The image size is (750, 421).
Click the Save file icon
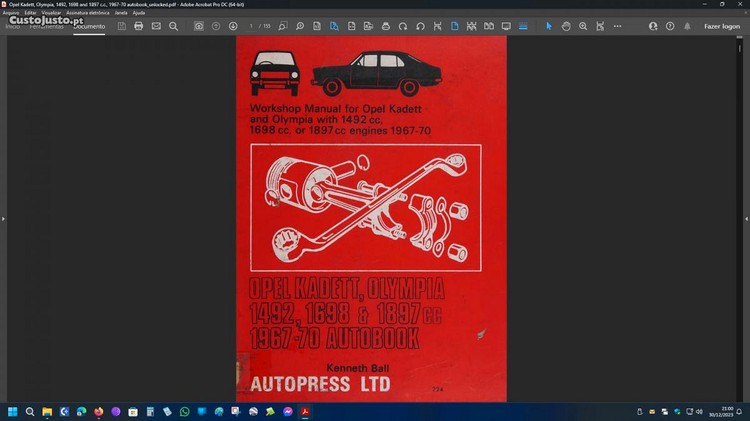tap(122, 26)
